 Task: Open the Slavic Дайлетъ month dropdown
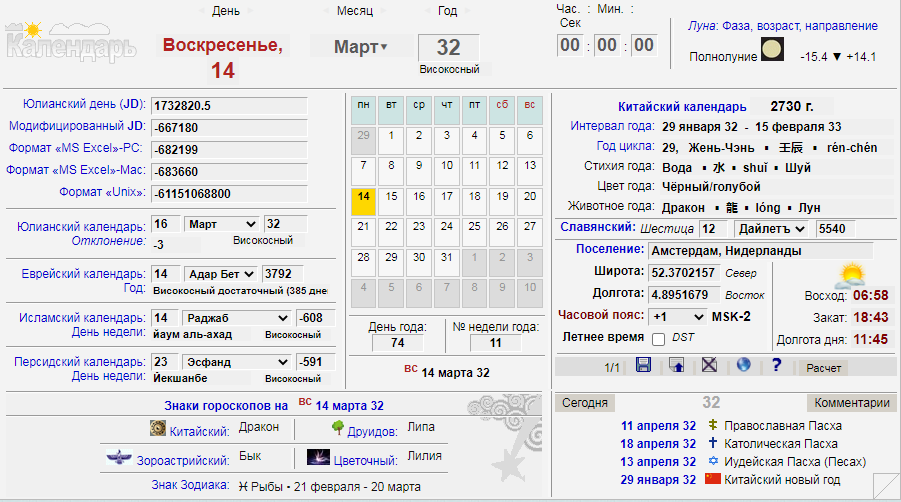(772, 229)
